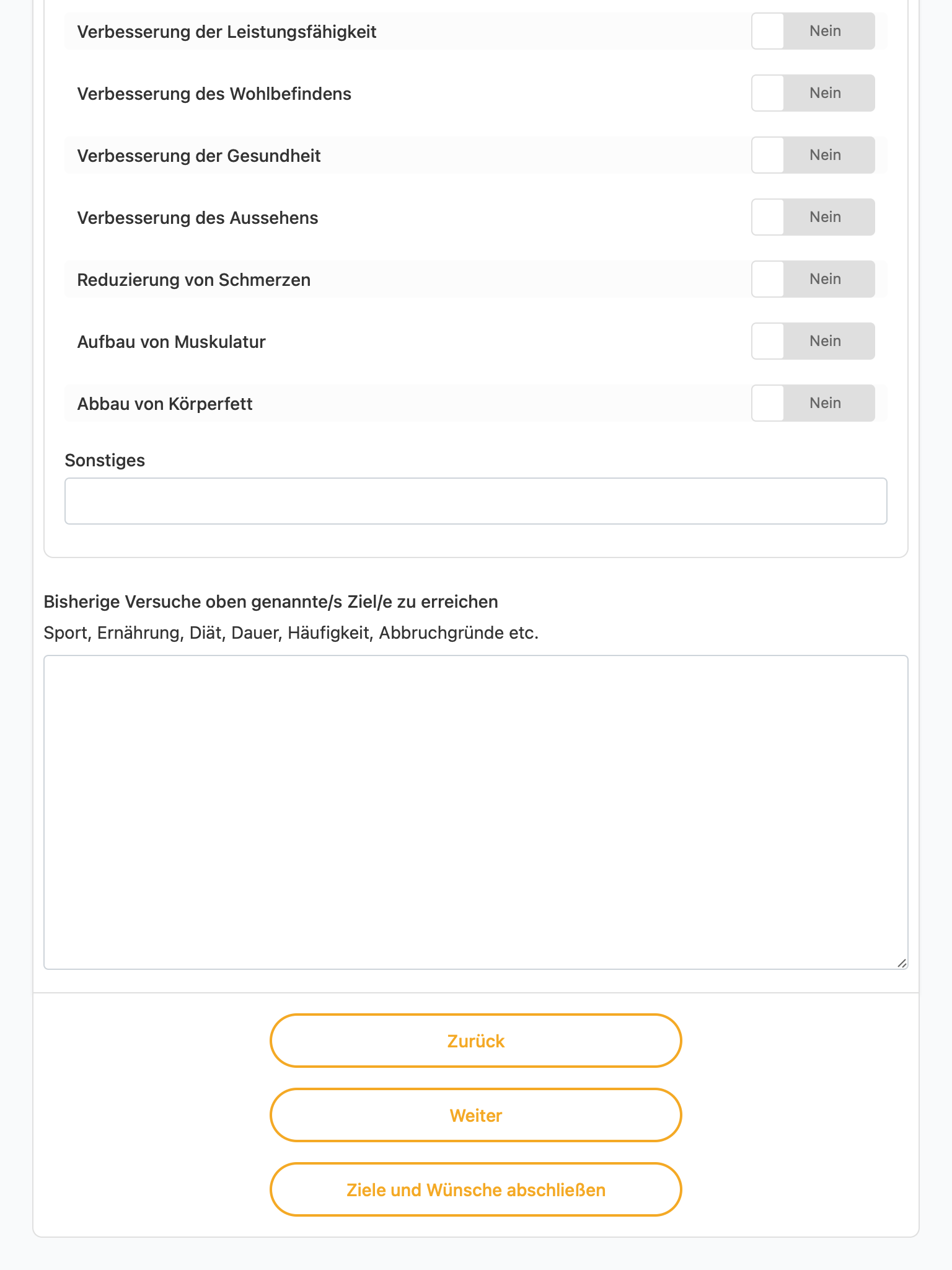Toggle the Verbesserung des Aussehens switch
This screenshot has height=1270, width=952.
coord(813,217)
